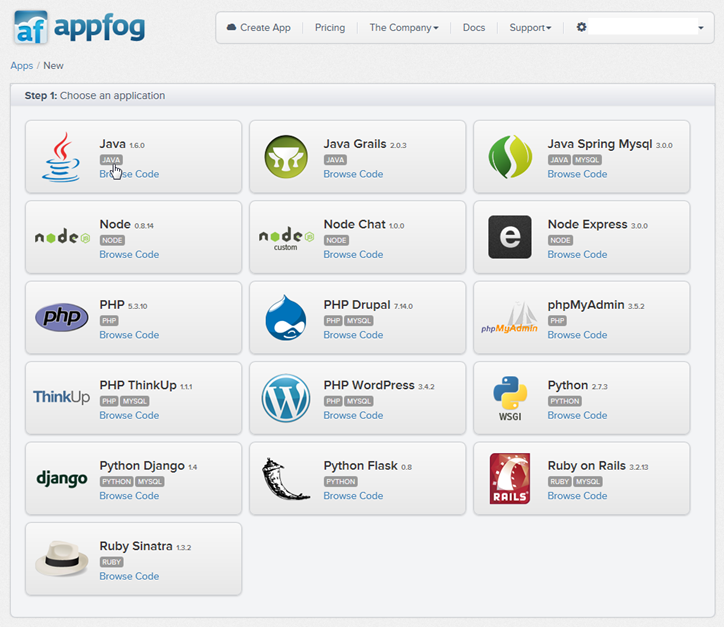Expand the Support dropdown menu
Viewport: 724px width, 627px height.
point(530,28)
